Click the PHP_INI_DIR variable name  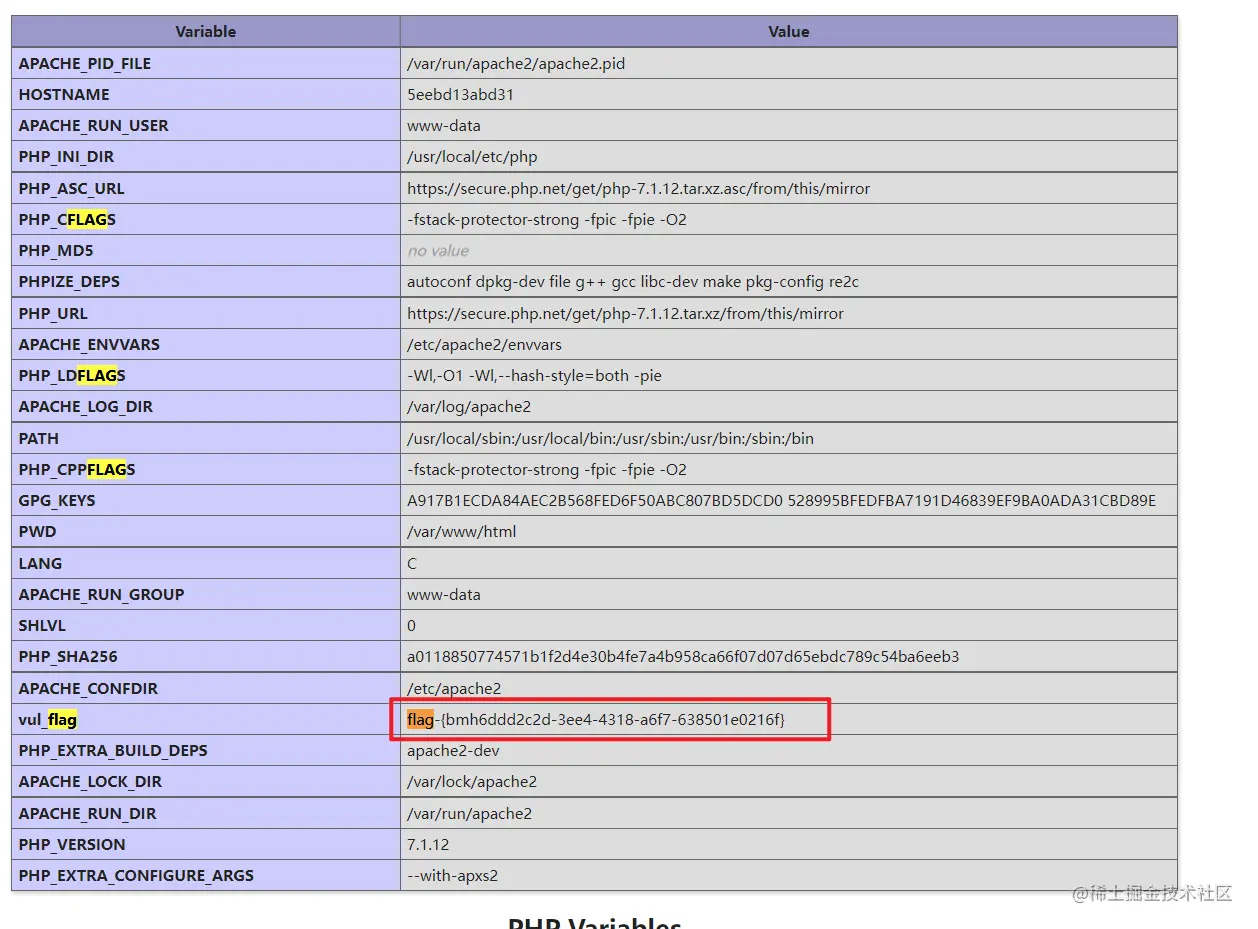coord(66,157)
